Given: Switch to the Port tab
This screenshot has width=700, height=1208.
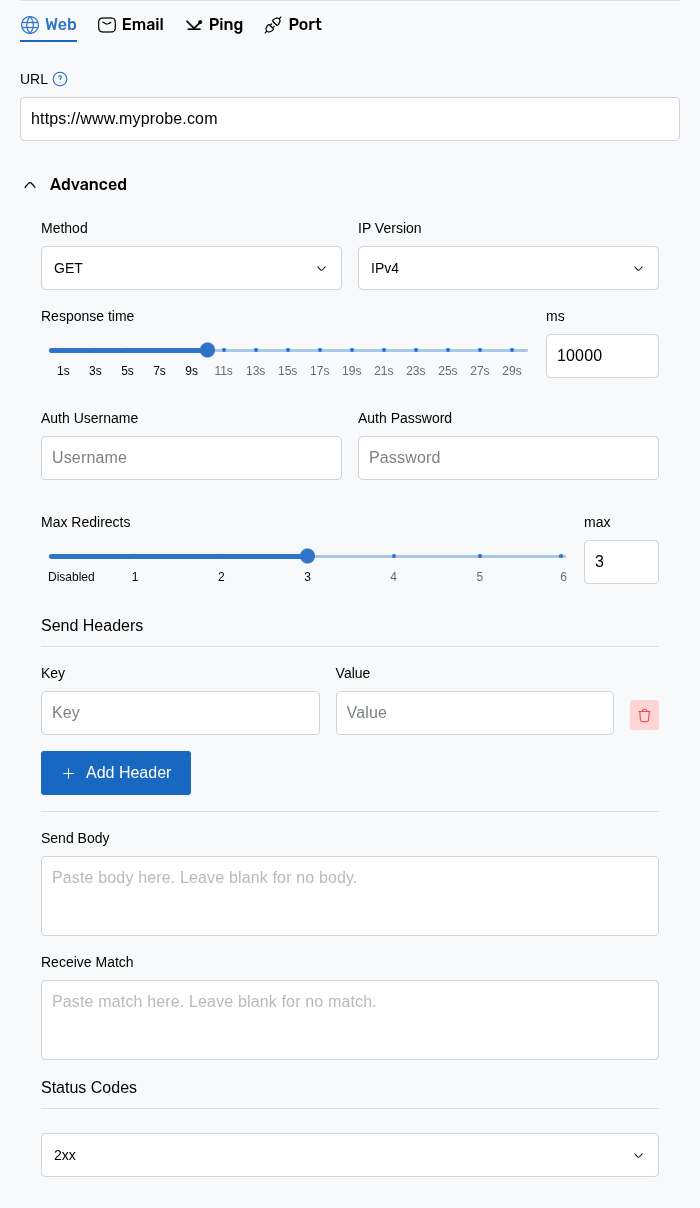Looking at the screenshot, I should coord(292,24).
